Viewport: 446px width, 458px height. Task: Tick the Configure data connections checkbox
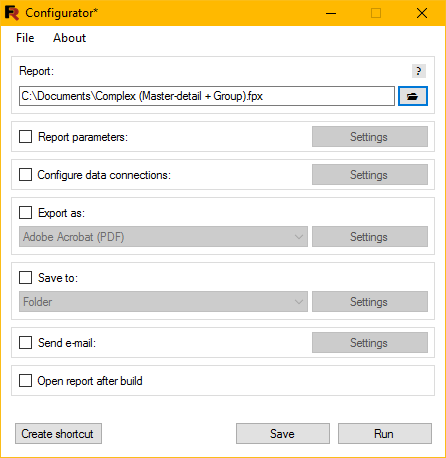[26, 175]
